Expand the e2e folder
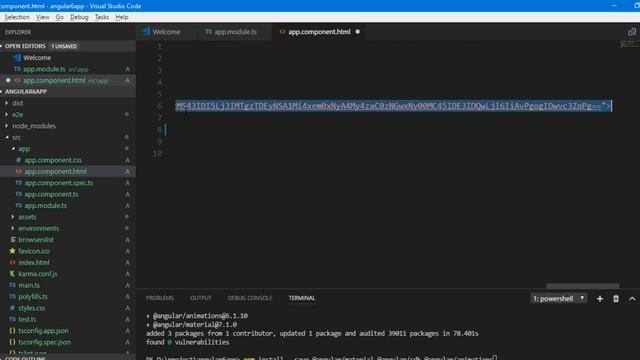Viewport: 640px width, 360px height. (x=18, y=115)
